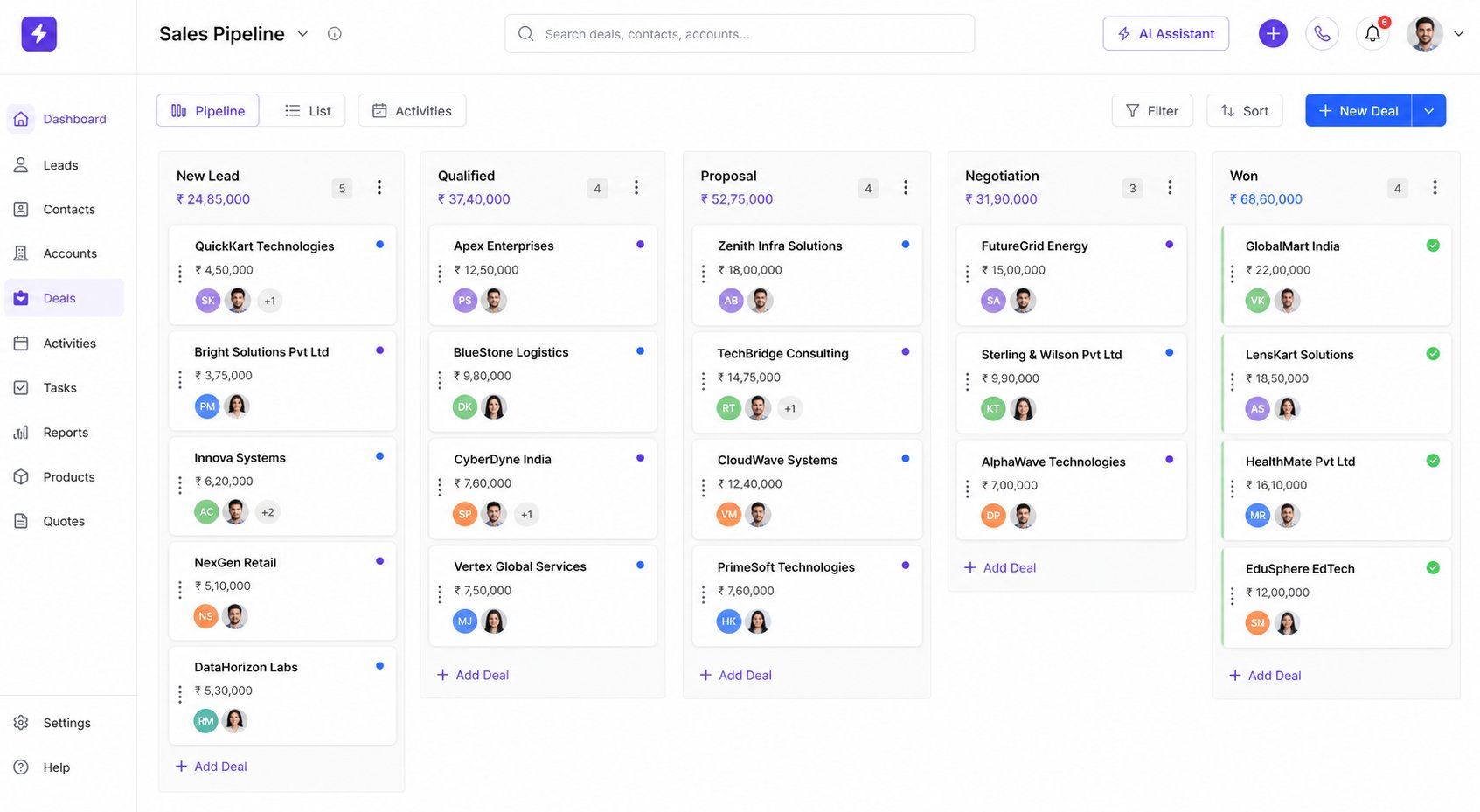This screenshot has height=812, width=1480.
Task: Open the EduSphere EdTech deal card
Action: pyautogui.click(x=1337, y=598)
